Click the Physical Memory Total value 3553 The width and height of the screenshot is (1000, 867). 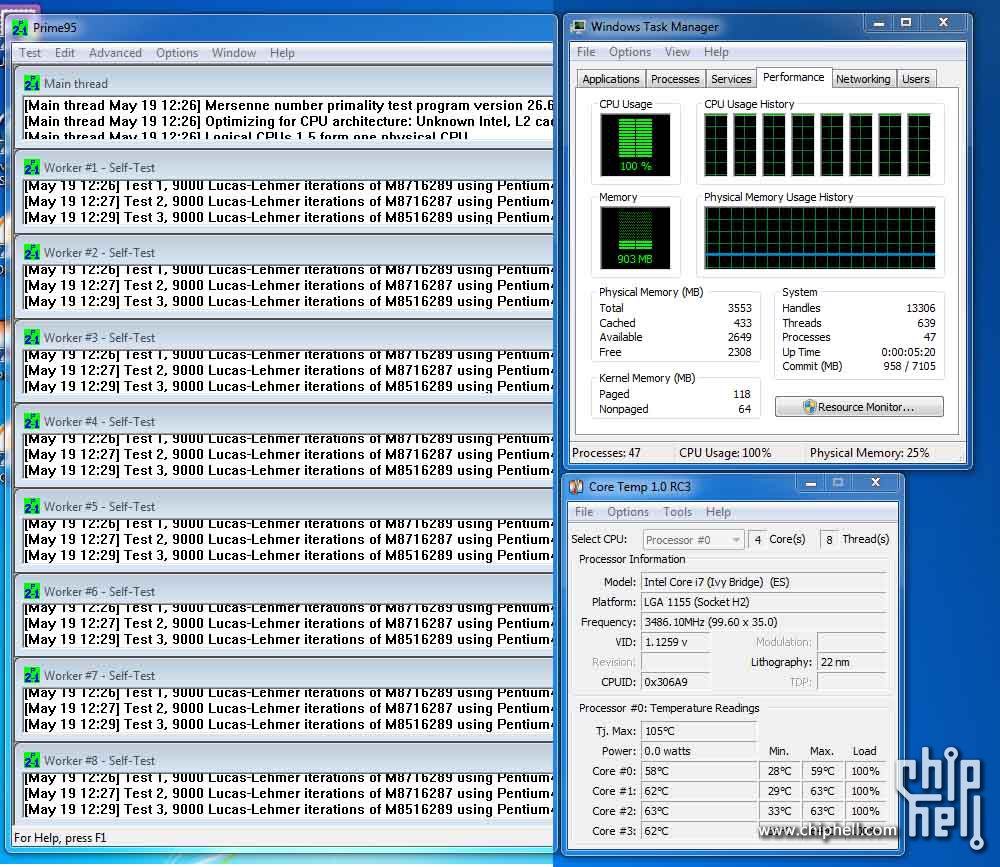740,308
